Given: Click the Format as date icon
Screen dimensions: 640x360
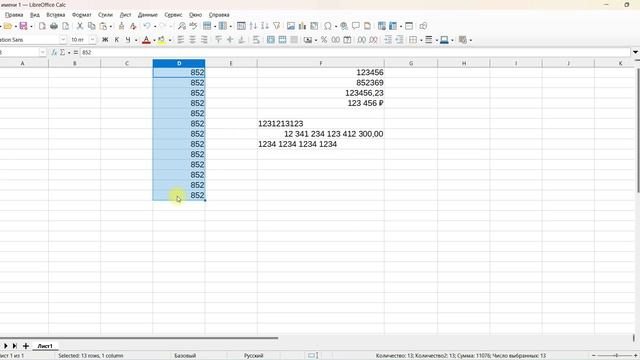Looking at the screenshot, I should [347, 40].
